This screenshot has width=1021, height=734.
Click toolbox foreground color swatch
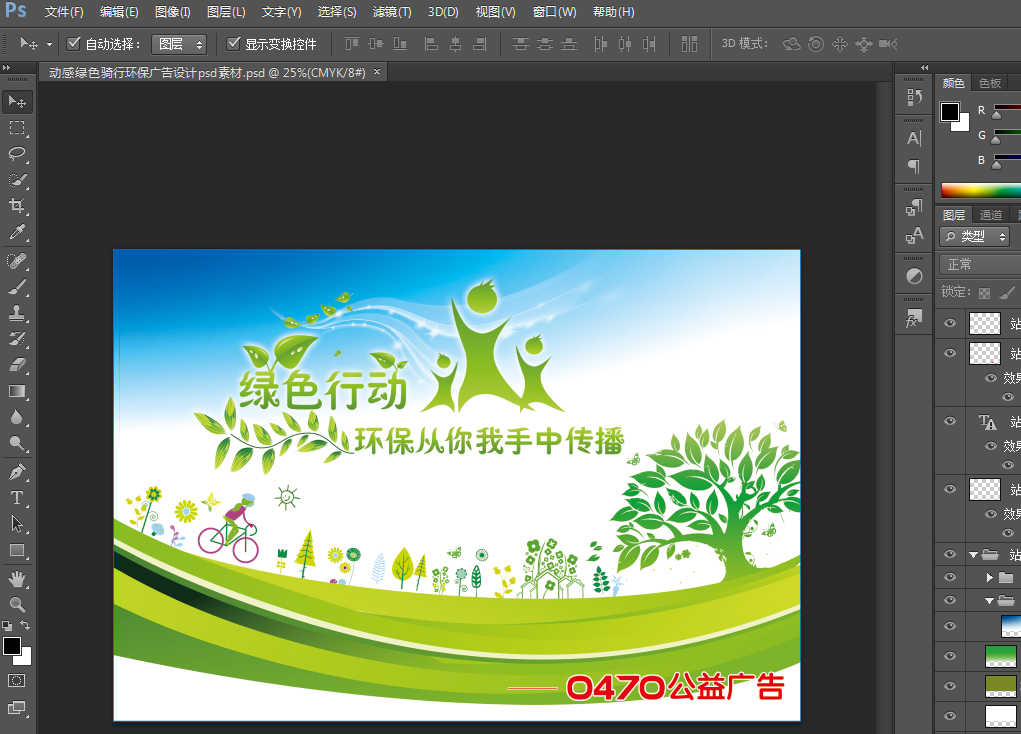pos(12,645)
